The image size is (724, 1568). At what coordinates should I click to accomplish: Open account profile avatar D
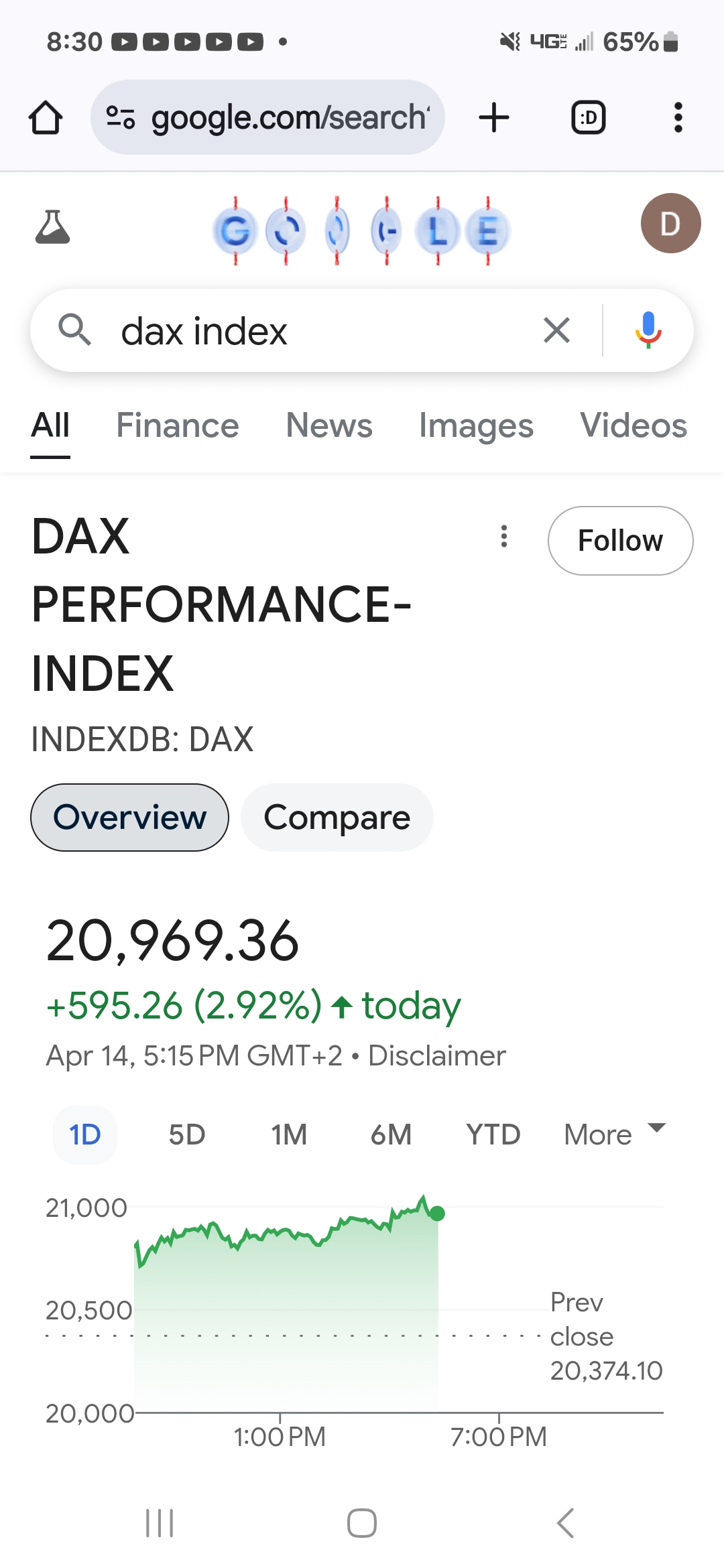670,223
